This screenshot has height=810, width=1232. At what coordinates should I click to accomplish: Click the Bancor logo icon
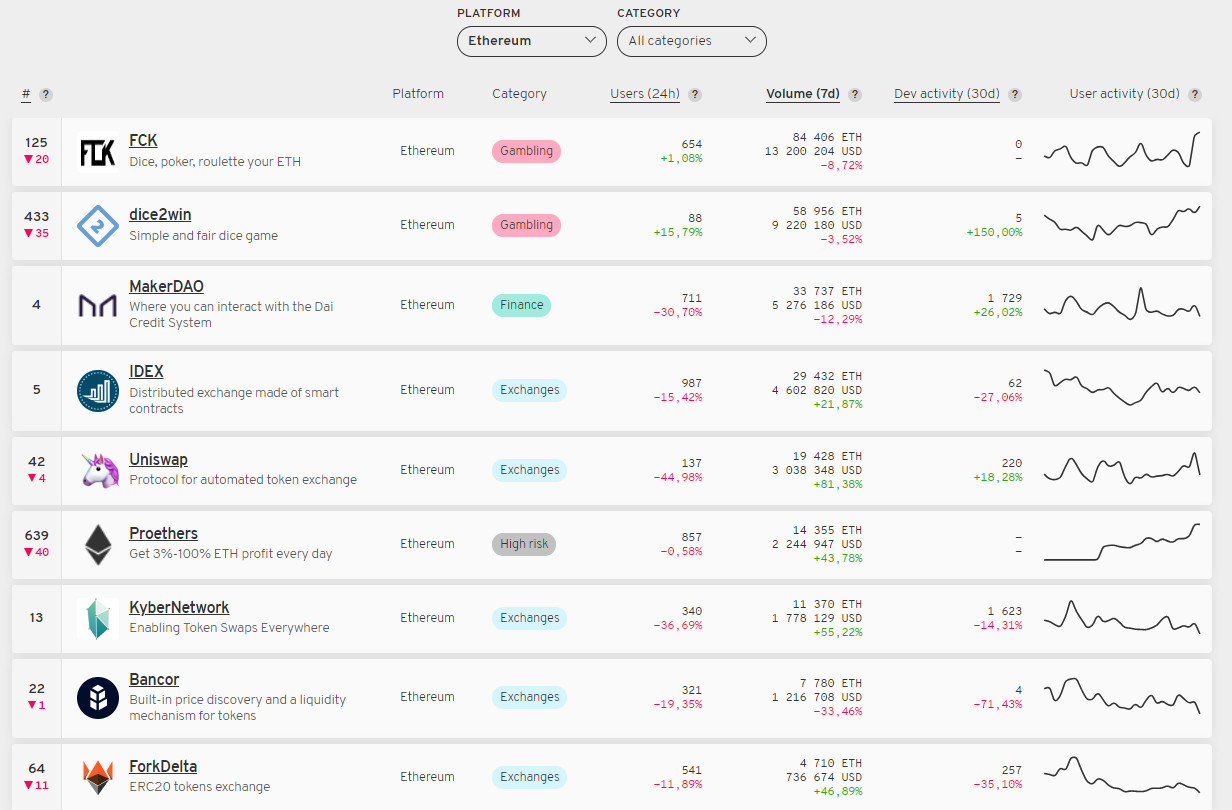coord(97,698)
